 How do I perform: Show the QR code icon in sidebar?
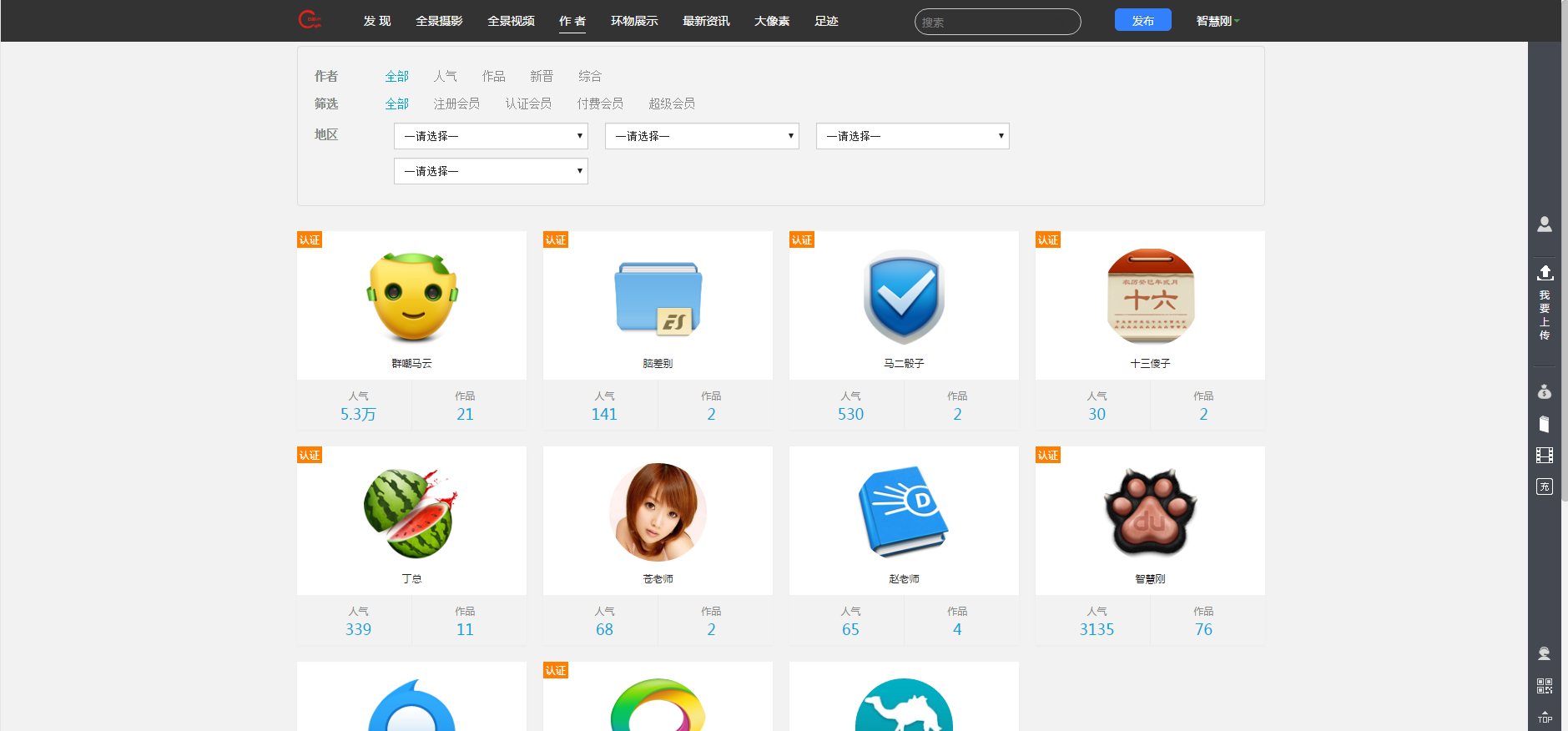[x=1544, y=685]
